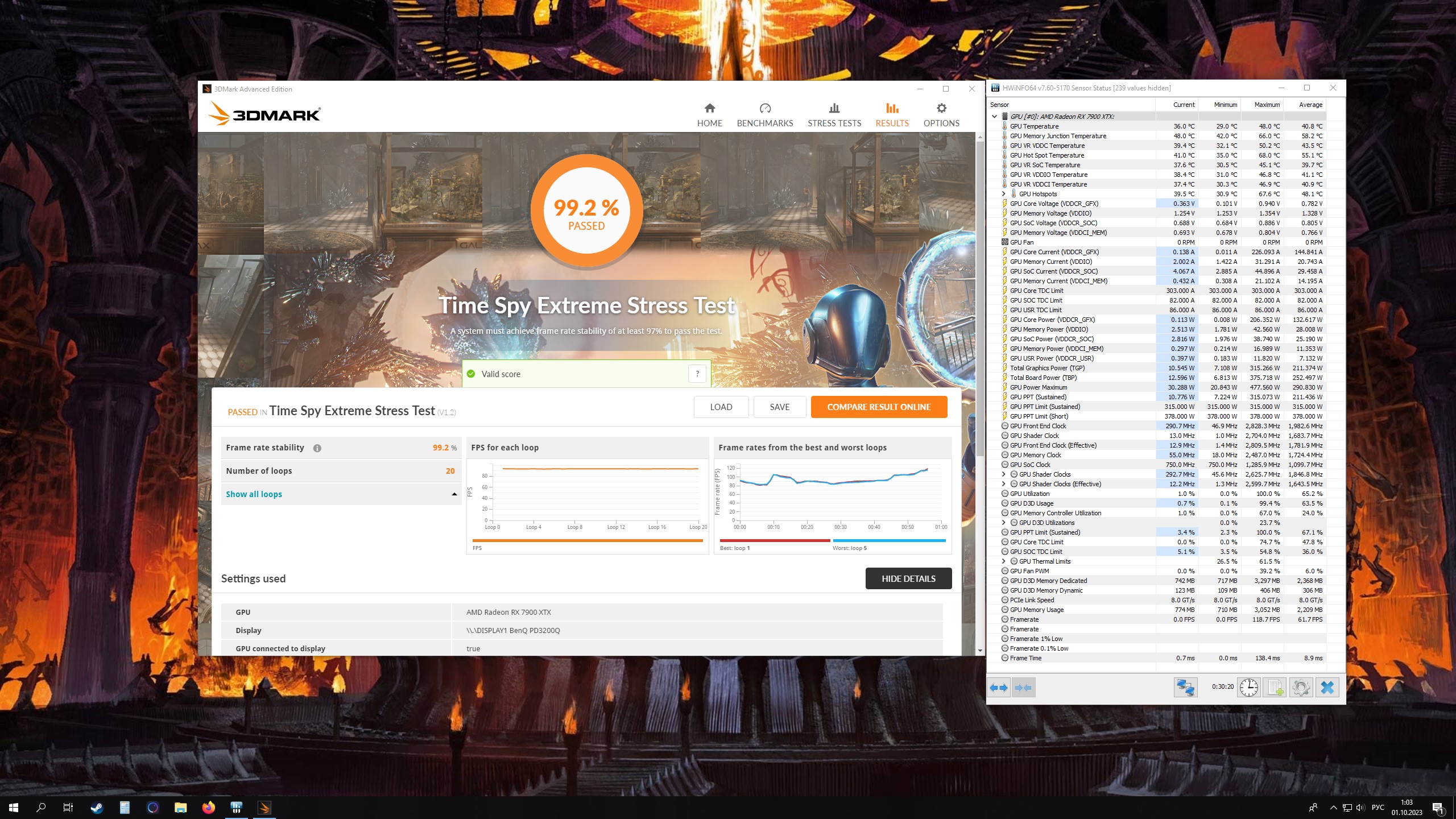Click HWiNFO shrink columns arrows button
Viewport: 1456px width, 819px height.
click(1023, 688)
